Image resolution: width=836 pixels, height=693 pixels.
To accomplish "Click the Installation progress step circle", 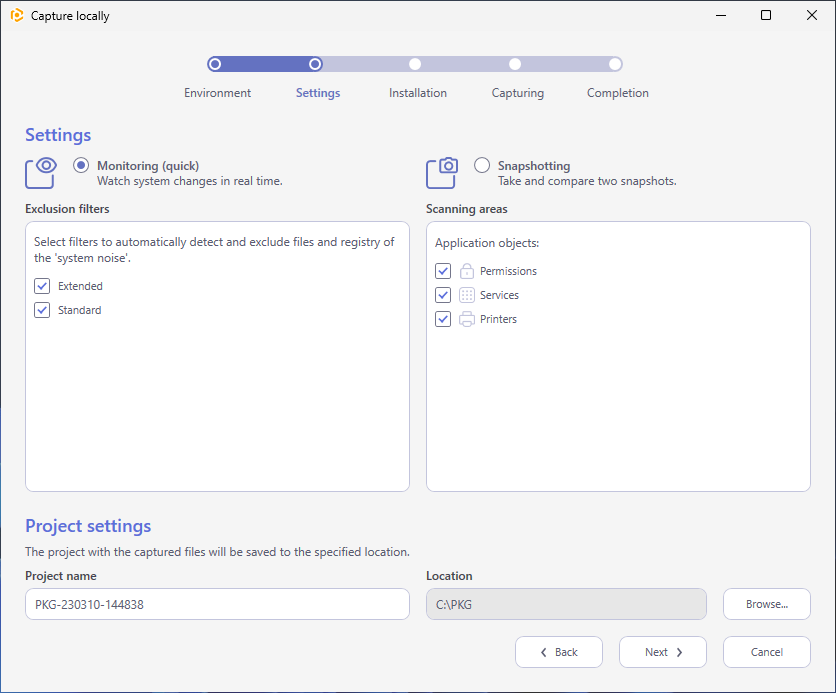I will coord(415,64).
